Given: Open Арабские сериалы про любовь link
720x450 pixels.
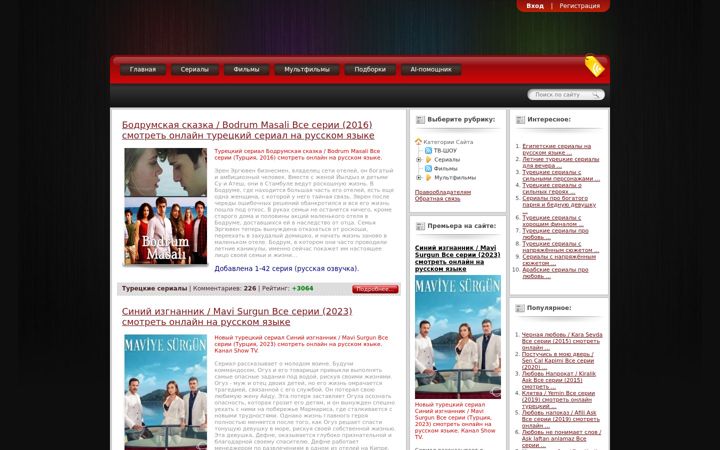Looking at the screenshot, I should 555,273.
